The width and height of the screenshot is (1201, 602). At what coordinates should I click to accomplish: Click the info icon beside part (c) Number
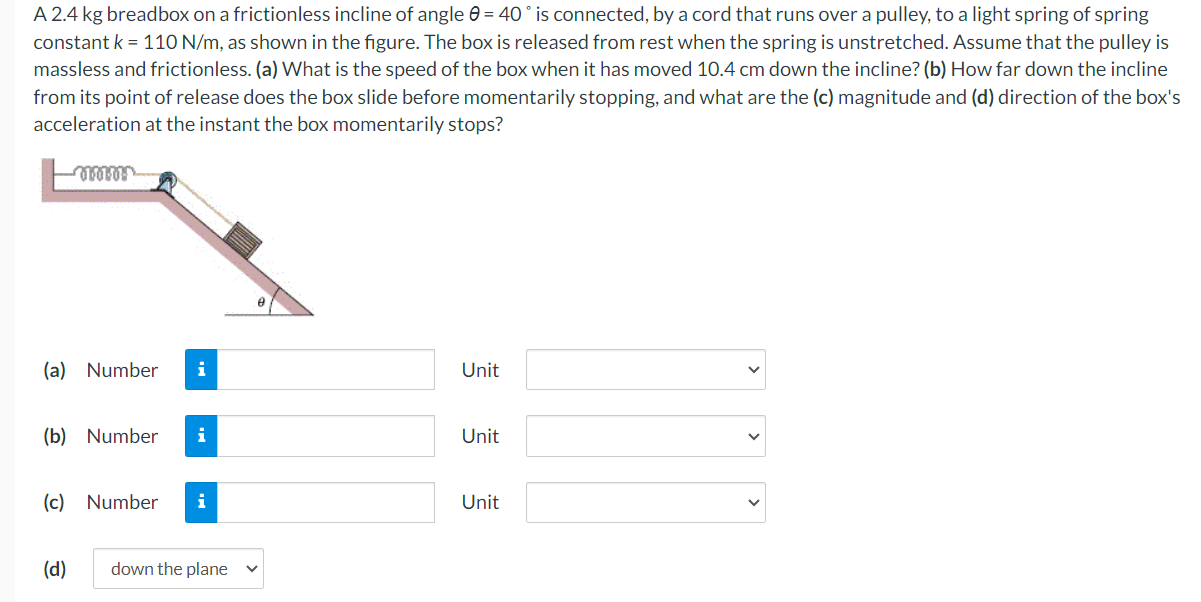click(201, 502)
